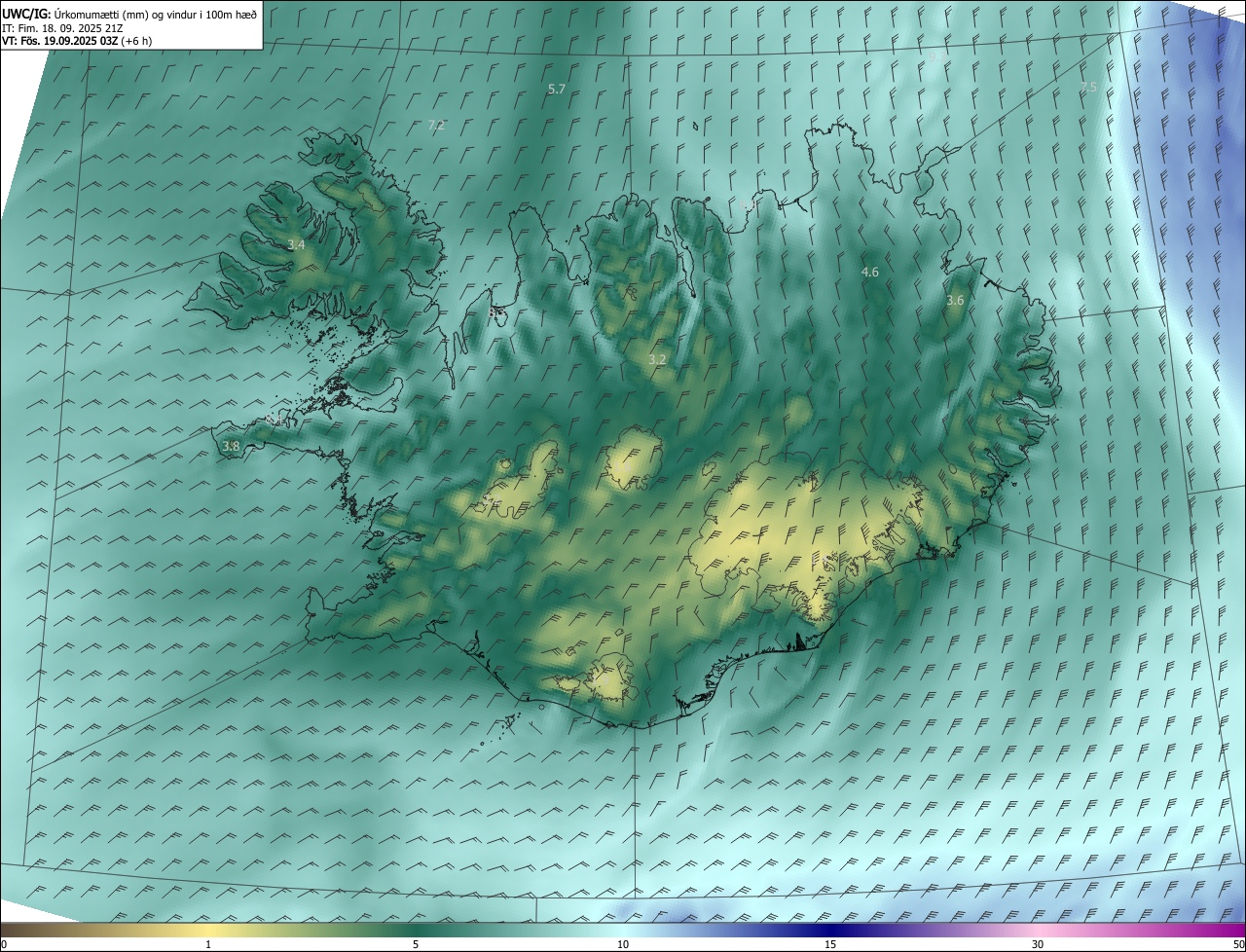Click the color scale label 10

pyautogui.click(x=623, y=944)
